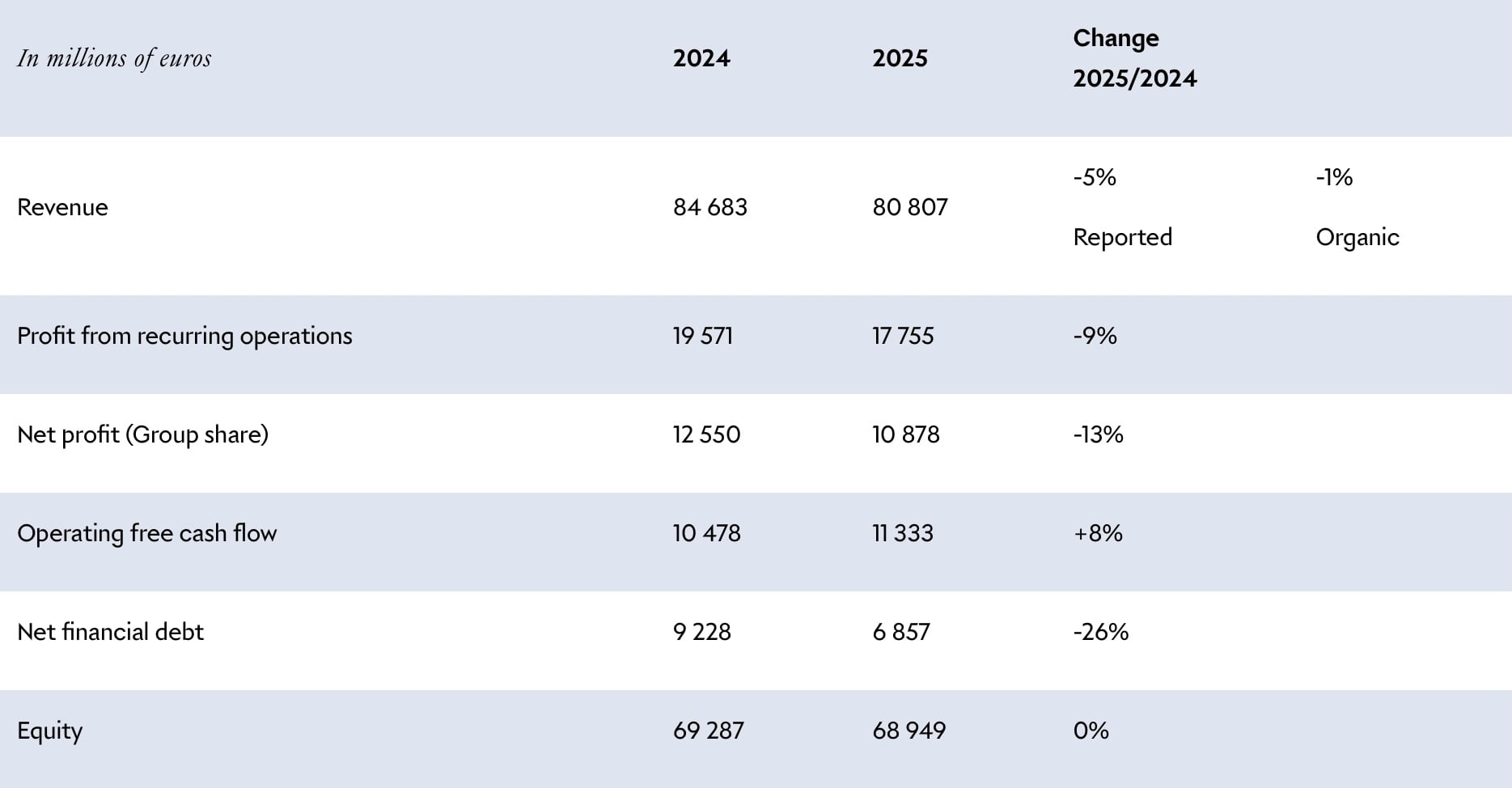Image resolution: width=1512 pixels, height=788 pixels.
Task: Click the Organic label under -1%
Action: pos(1357,237)
